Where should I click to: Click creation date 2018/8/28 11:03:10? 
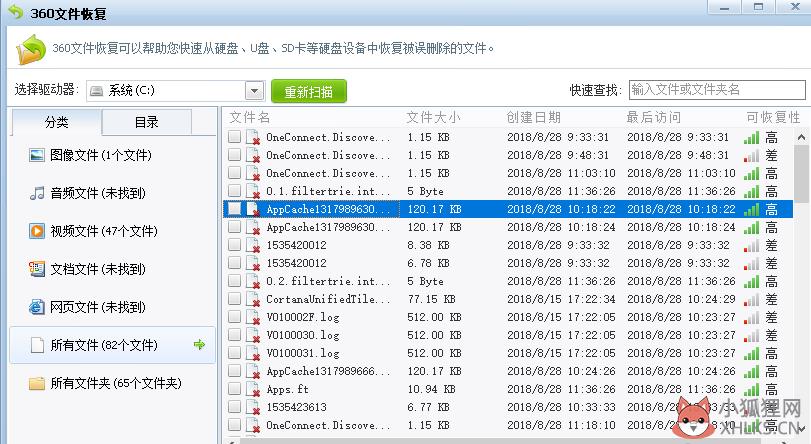click(x=561, y=173)
